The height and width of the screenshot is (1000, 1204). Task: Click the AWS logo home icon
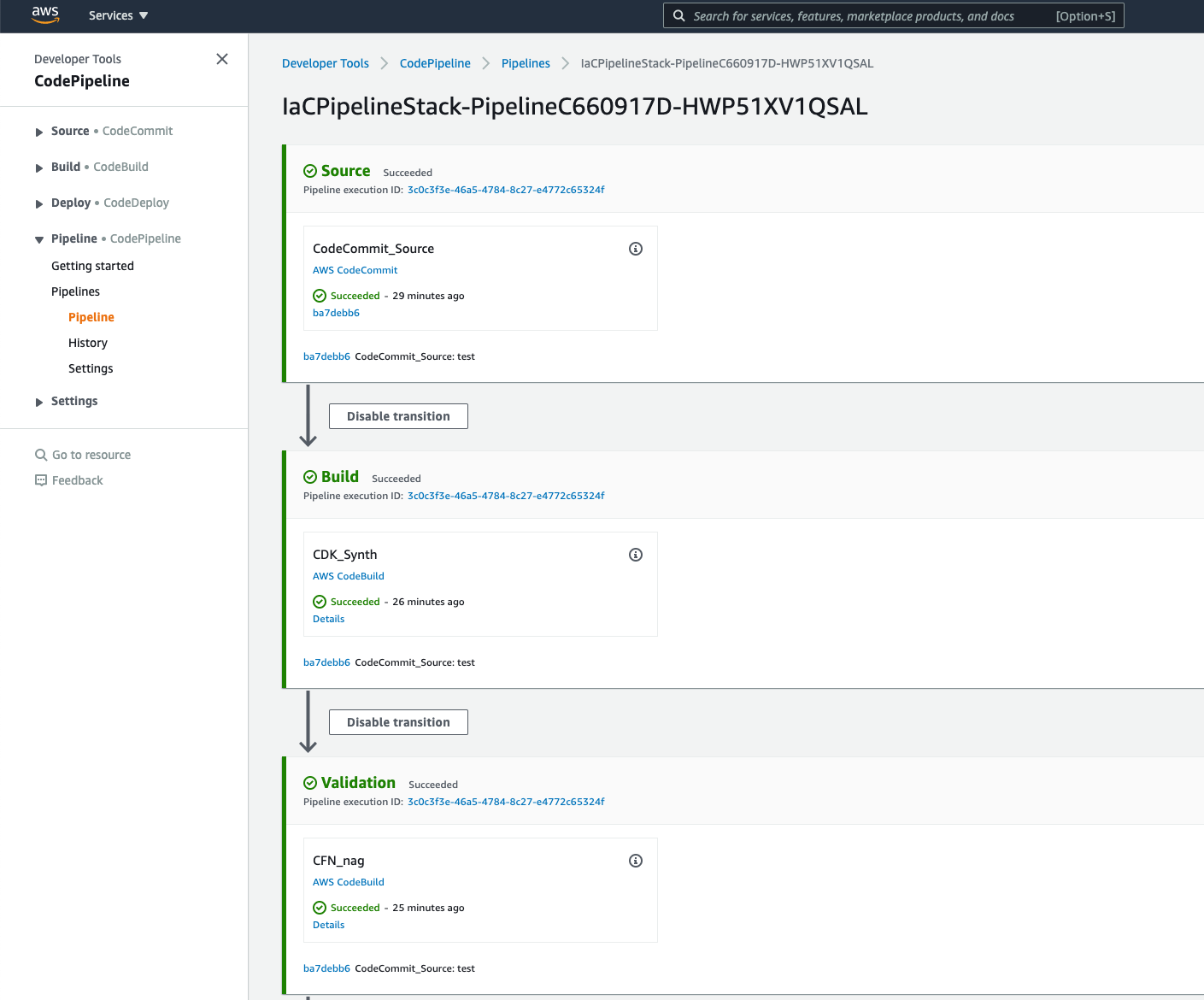pos(45,15)
